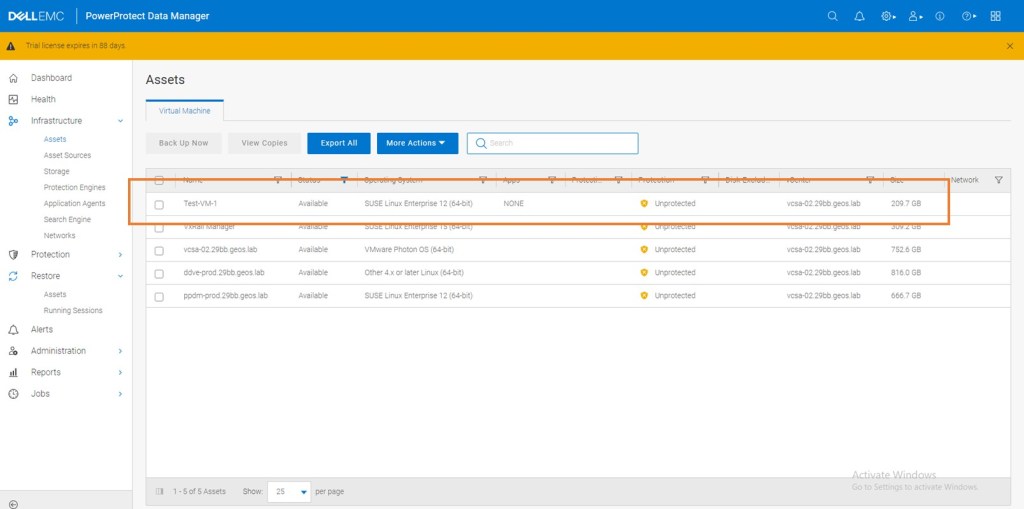Screen dimensions: 1024x509
Task: Go to Dashboard in the sidebar
Action: point(51,78)
